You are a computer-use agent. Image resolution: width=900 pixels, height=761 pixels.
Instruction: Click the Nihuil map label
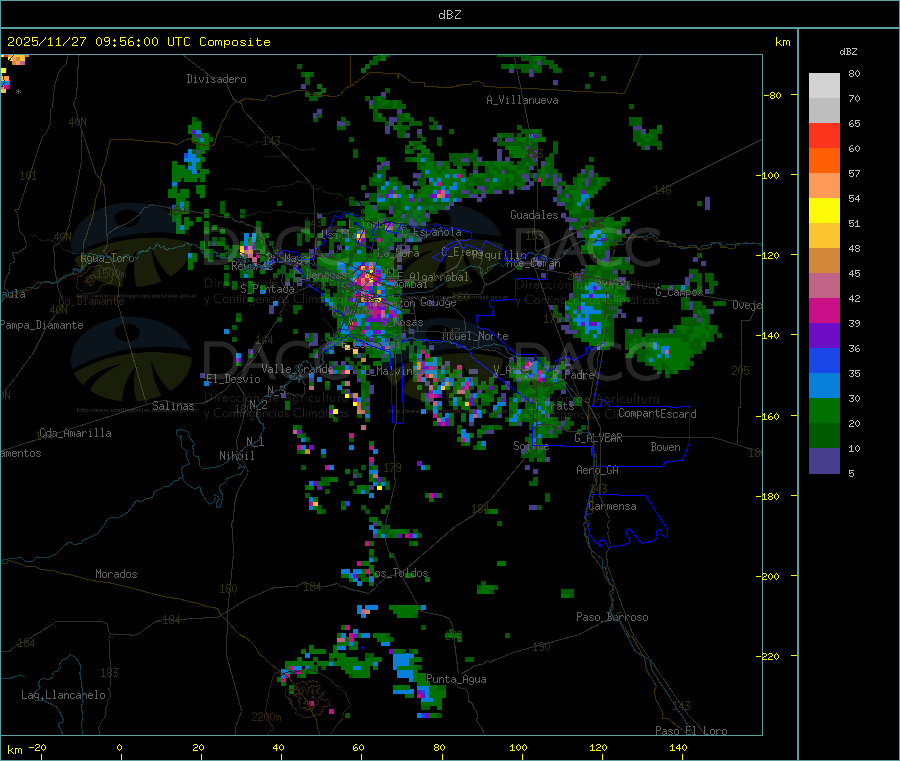coord(236,456)
